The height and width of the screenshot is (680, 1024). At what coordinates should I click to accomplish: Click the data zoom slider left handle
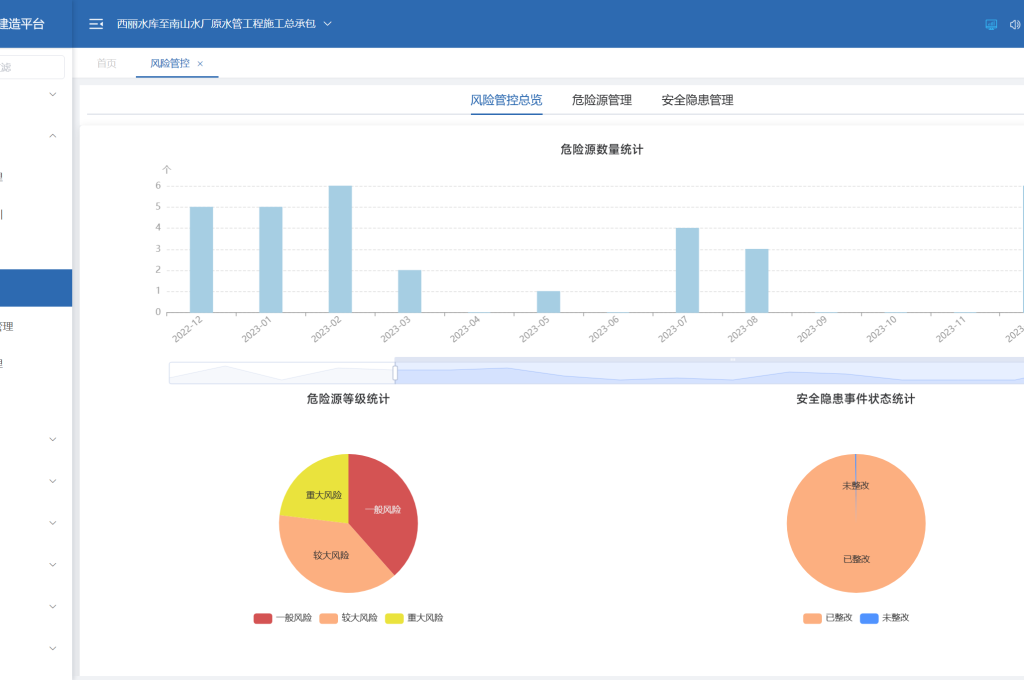395,373
